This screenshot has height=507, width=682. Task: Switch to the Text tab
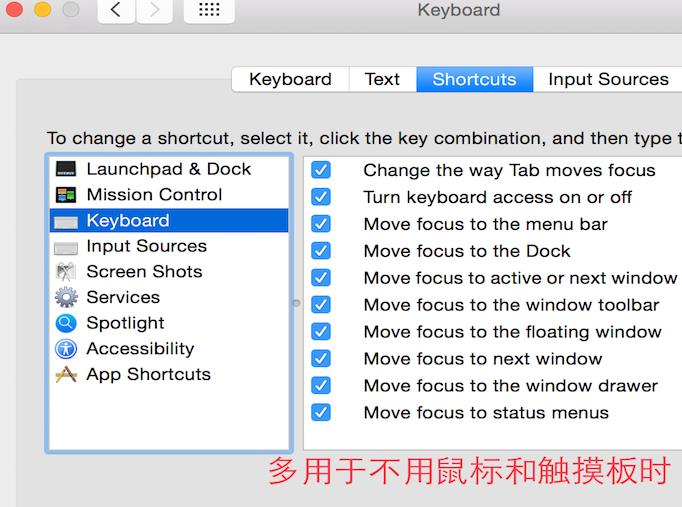point(382,80)
